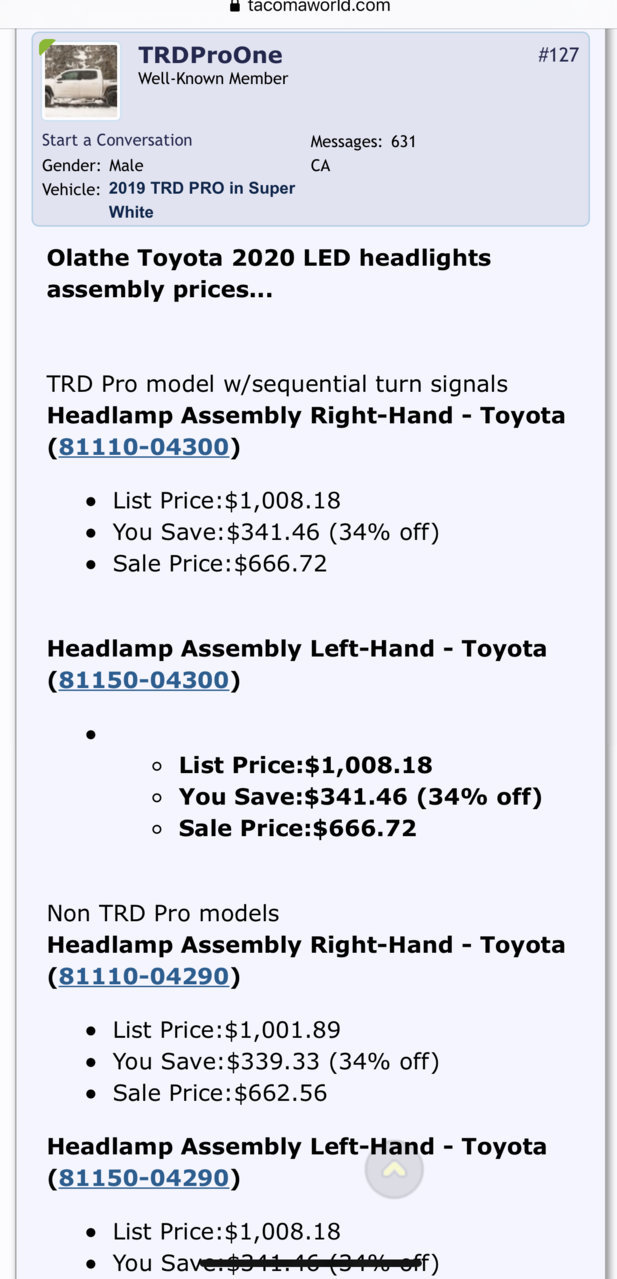Tap the Sale Price $666.72 bold entry
Viewport: 617px width, 1279px height.
[297, 828]
